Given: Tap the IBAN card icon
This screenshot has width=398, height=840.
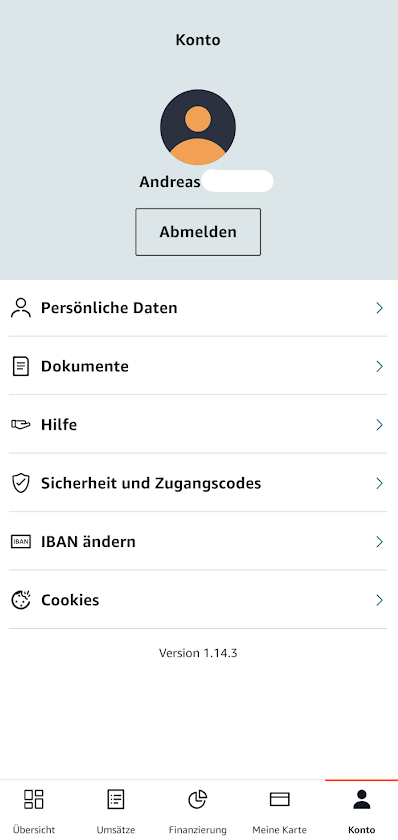Looking at the screenshot, I should tap(21, 542).
